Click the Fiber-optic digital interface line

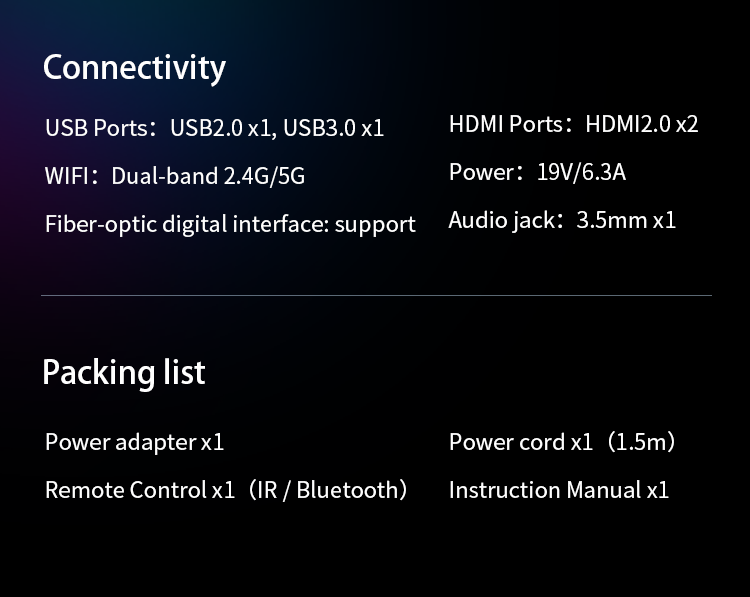click(230, 224)
